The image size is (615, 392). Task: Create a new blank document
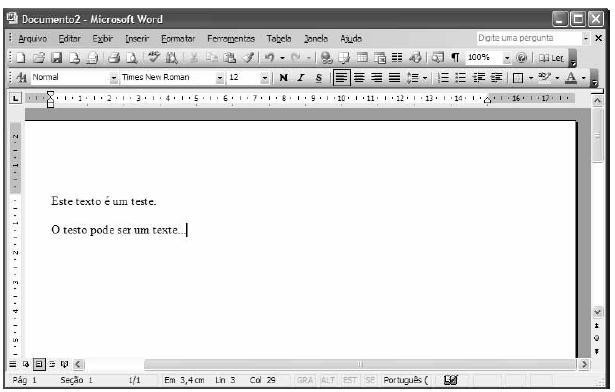pos(21,58)
